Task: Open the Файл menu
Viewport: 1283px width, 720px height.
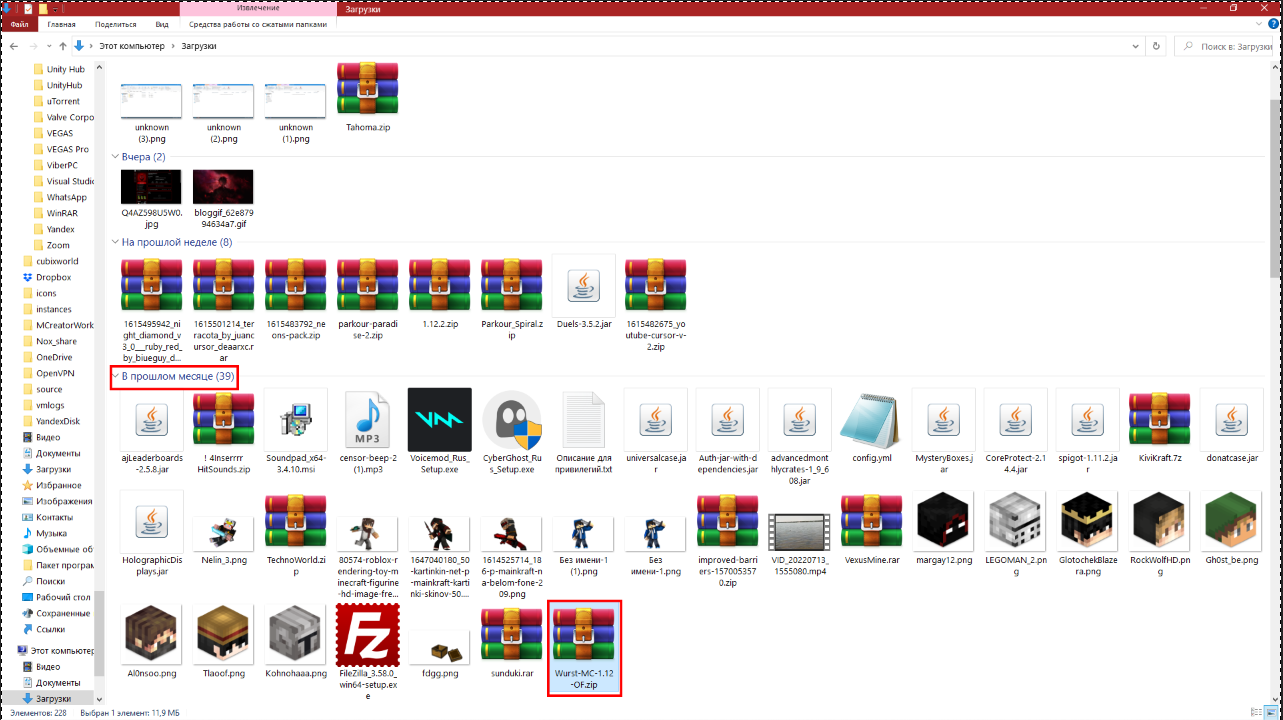Action: pos(19,24)
